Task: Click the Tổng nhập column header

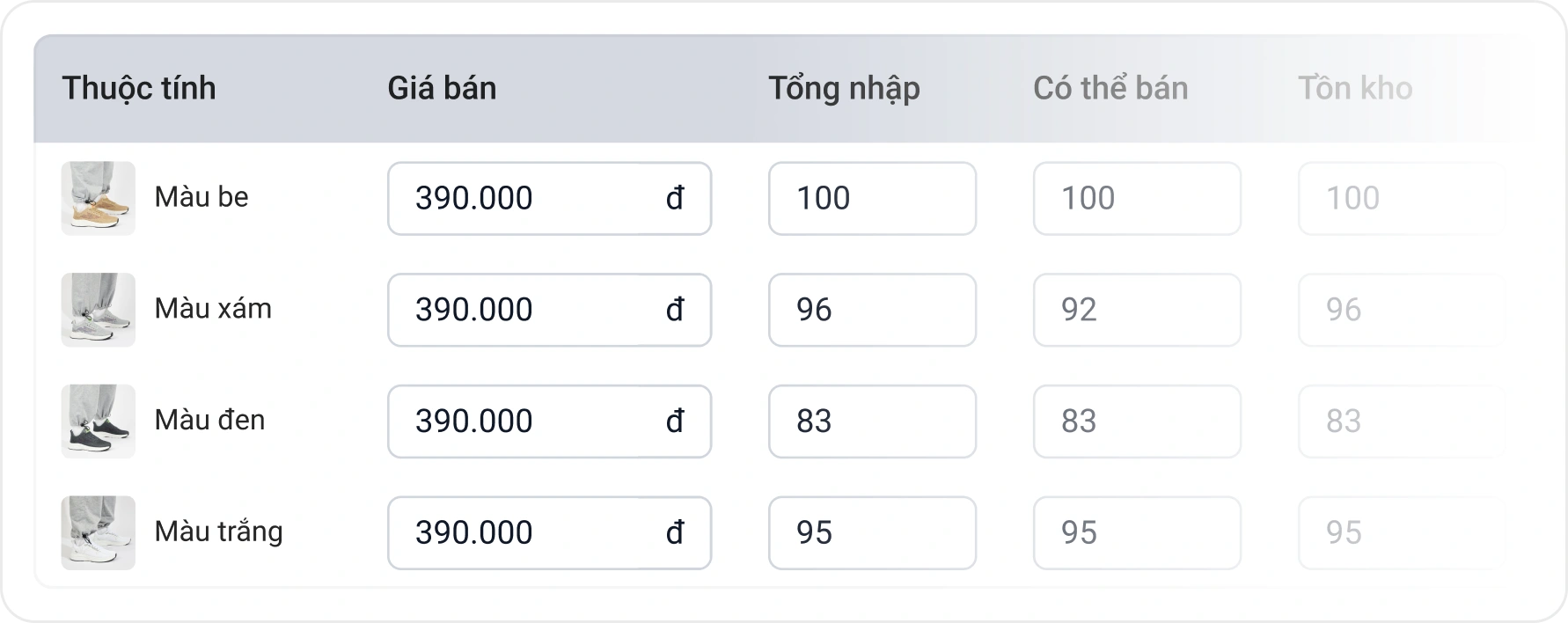Action: 844,89
